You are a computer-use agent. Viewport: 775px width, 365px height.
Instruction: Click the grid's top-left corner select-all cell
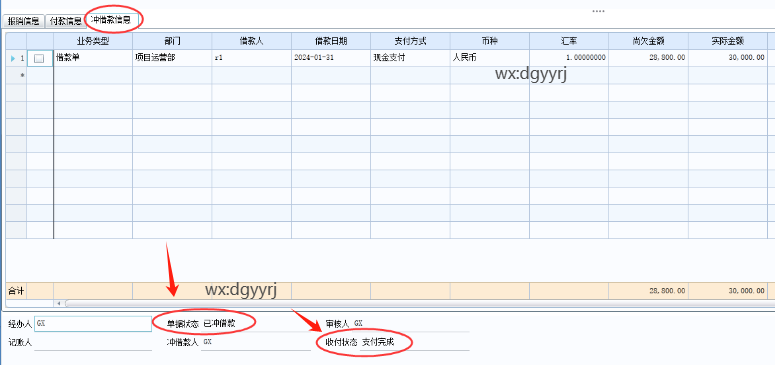(16, 42)
